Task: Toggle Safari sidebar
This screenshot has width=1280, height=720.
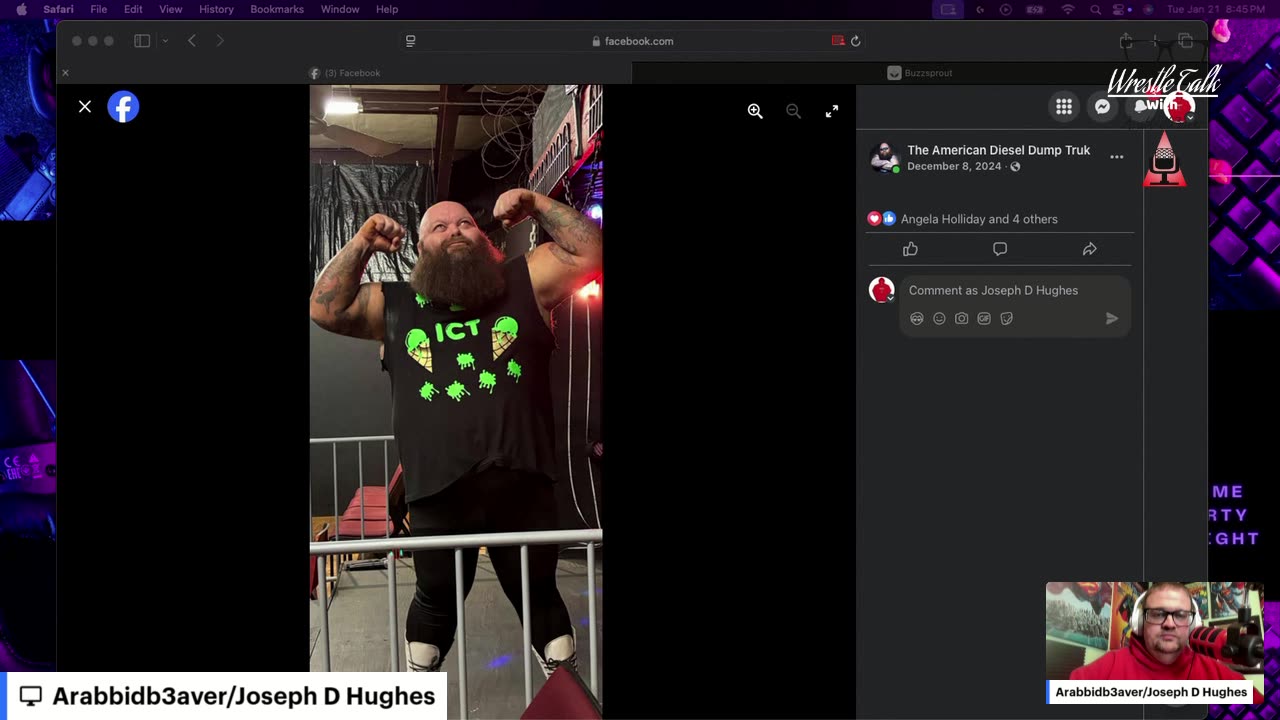Action: (142, 41)
